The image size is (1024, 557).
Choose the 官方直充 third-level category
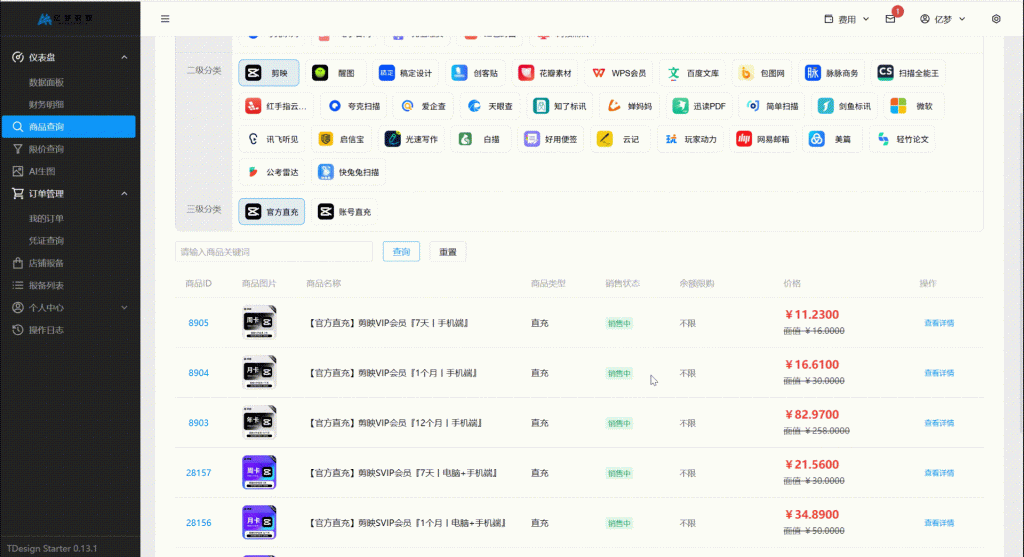pyautogui.click(x=272, y=212)
